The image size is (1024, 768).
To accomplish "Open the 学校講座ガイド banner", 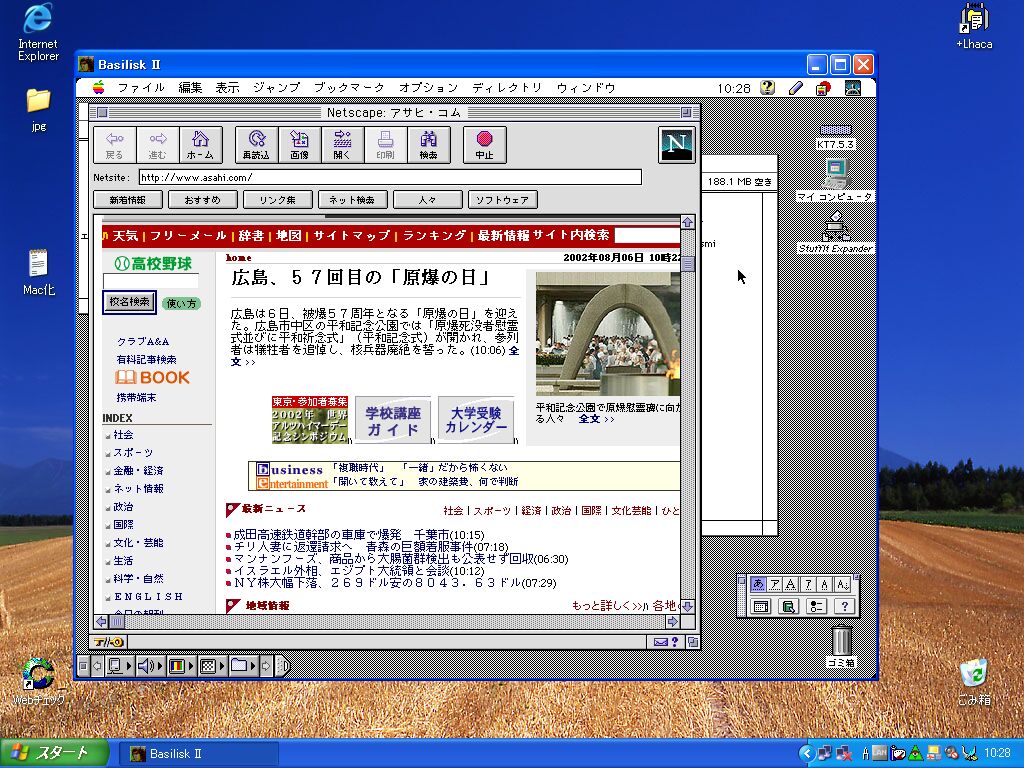I will (392, 421).
